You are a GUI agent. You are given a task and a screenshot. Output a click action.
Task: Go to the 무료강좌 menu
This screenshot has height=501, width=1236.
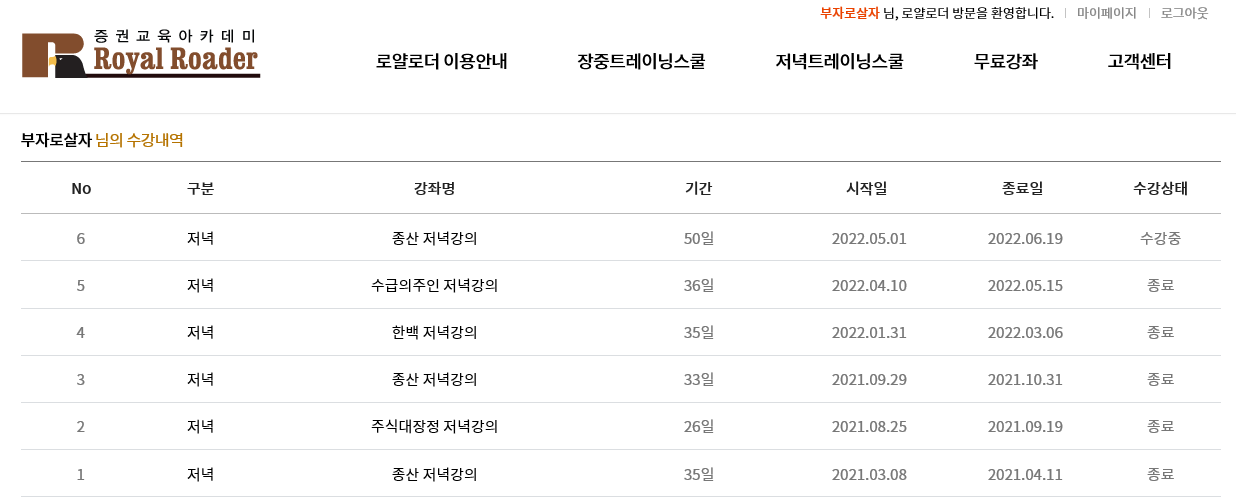coord(1006,61)
